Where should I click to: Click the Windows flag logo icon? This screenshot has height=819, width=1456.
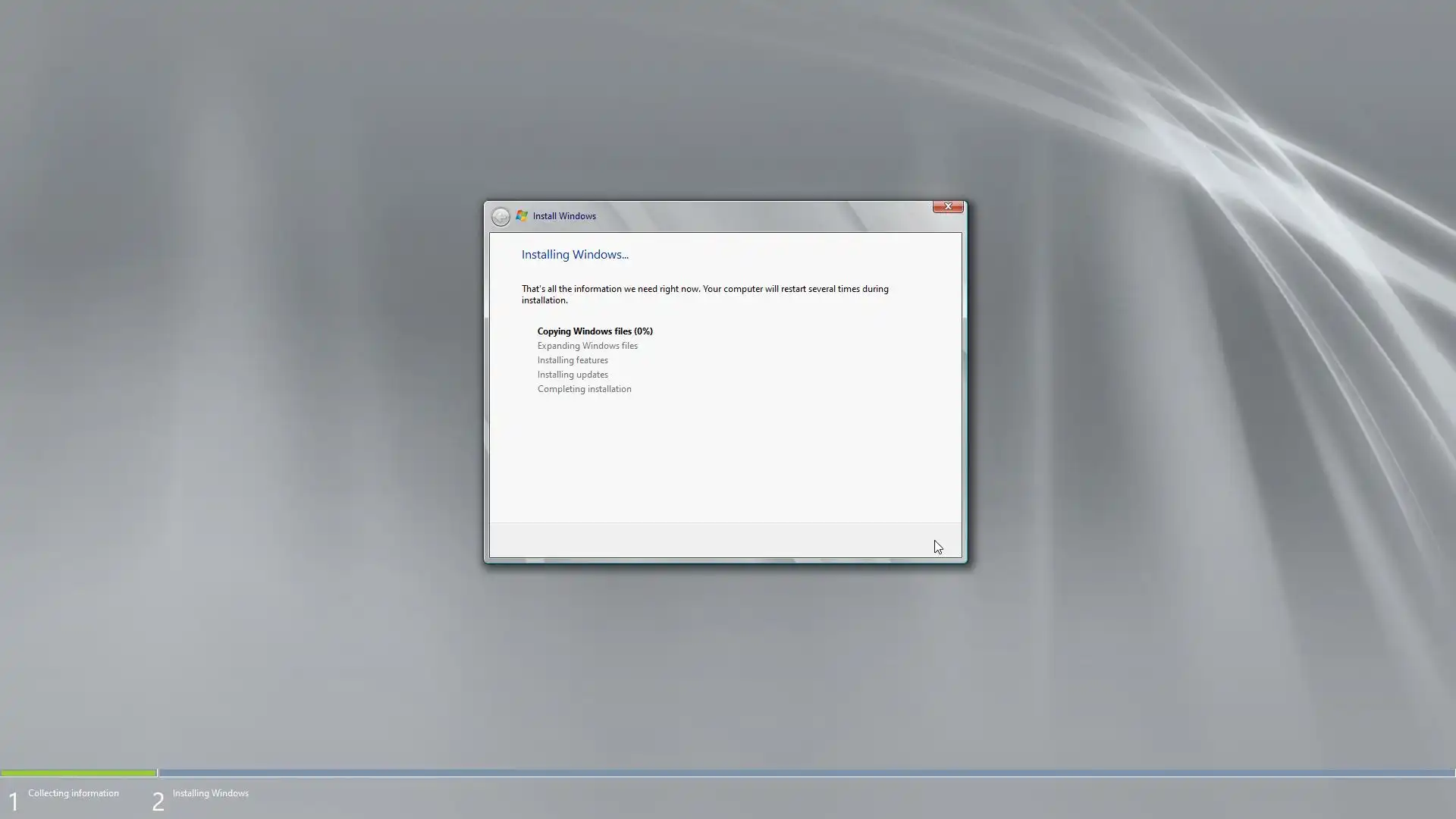pos(522,216)
